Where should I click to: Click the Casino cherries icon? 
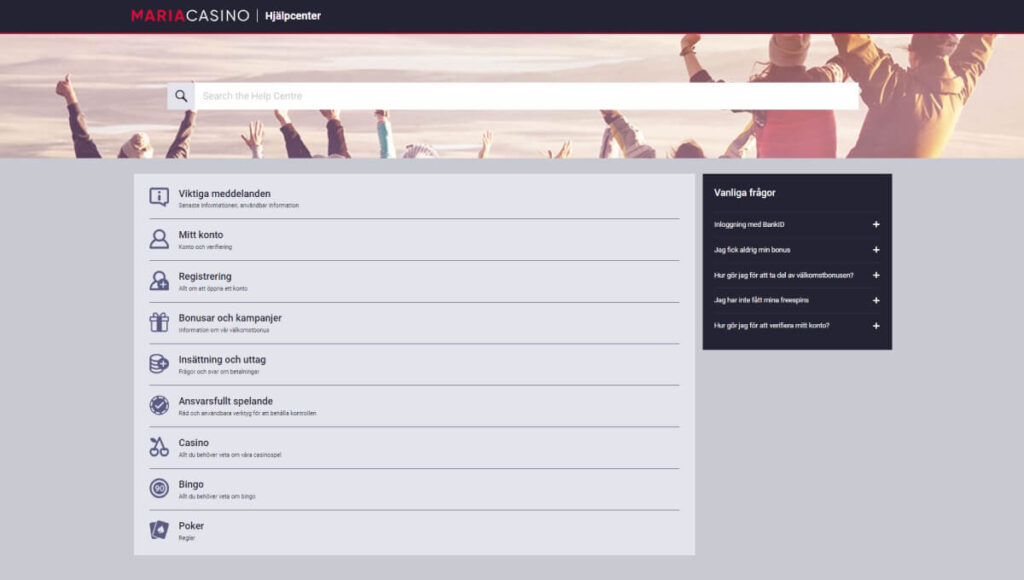(x=159, y=447)
